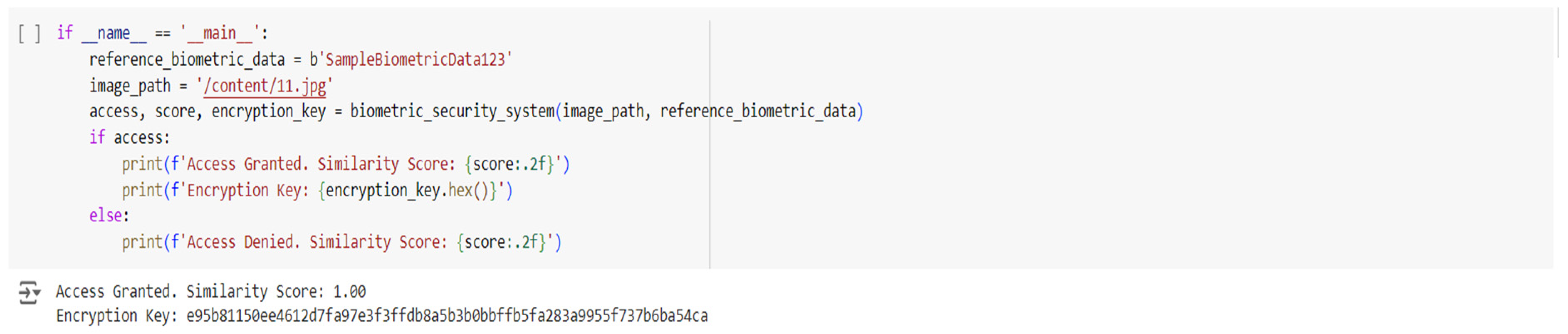Click the 'if access:' line
The height and width of the screenshot is (334, 1568).
pyautogui.click(x=129, y=138)
